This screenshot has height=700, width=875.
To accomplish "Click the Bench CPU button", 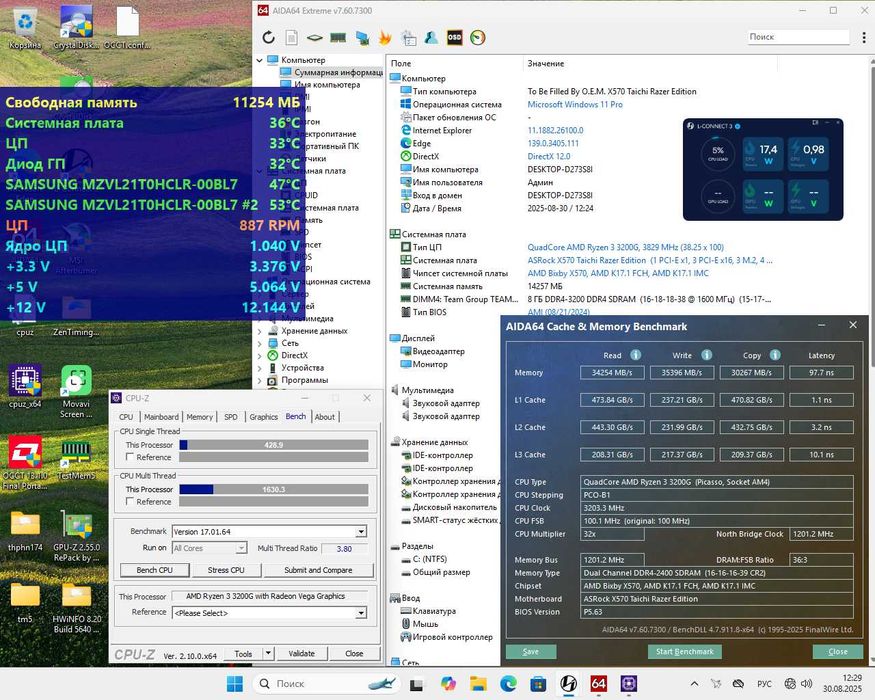I will tap(155, 570).
